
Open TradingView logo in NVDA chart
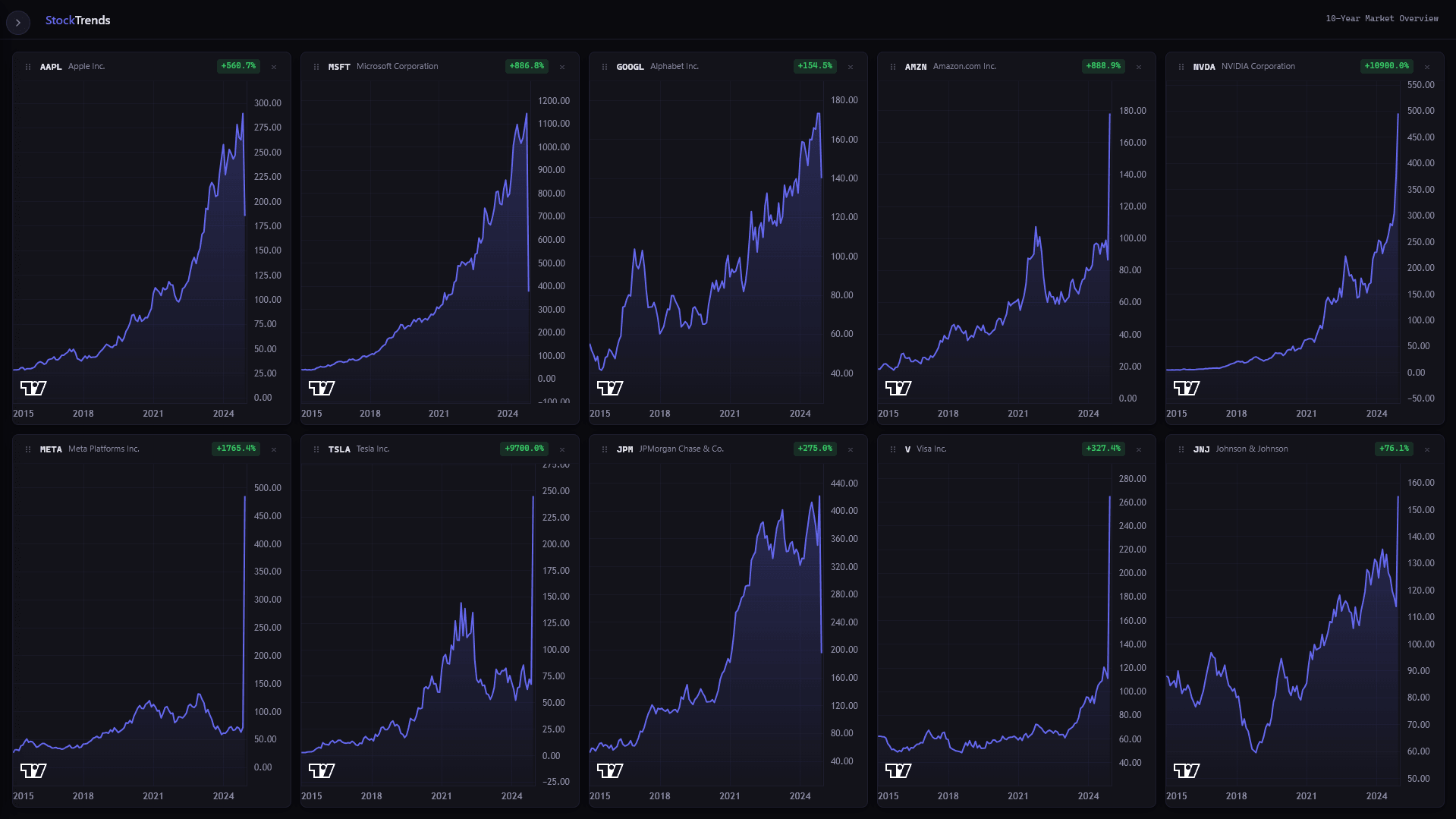click(1187, 388)
